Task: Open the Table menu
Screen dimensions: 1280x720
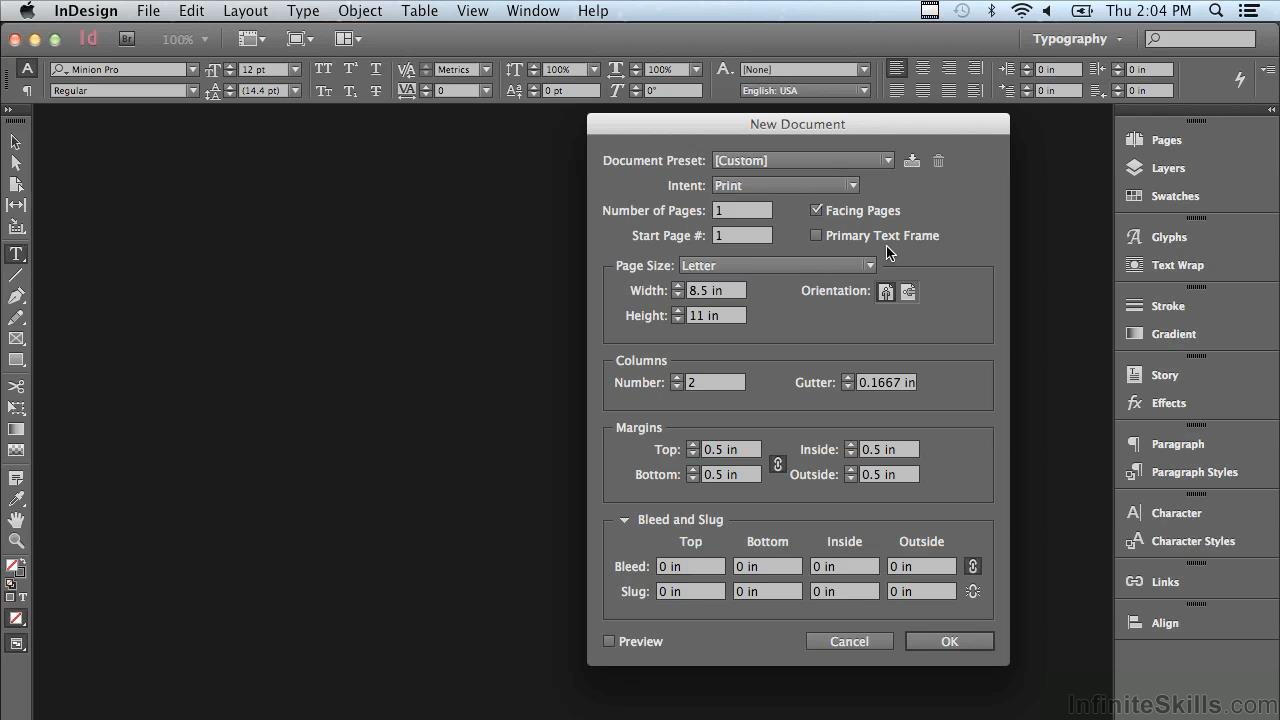Action: pos(419,11)
